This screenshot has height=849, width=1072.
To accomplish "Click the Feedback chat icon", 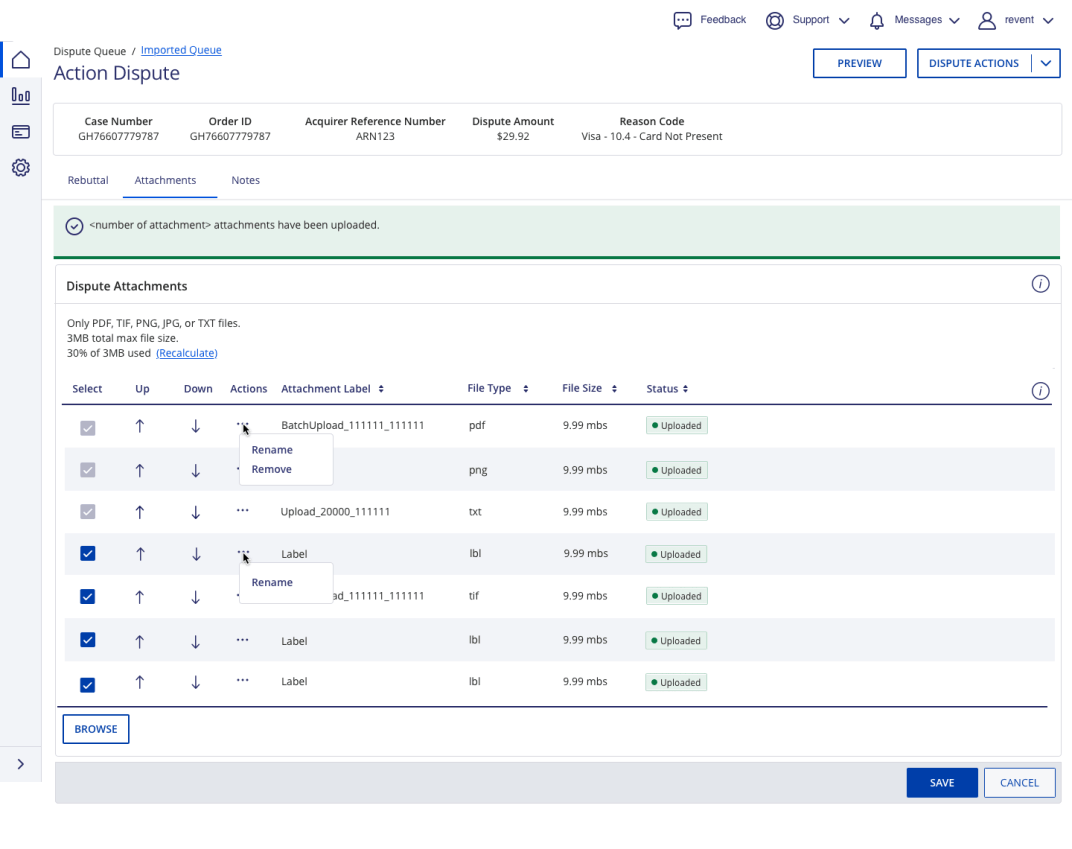I will click(x=683, y=20).
